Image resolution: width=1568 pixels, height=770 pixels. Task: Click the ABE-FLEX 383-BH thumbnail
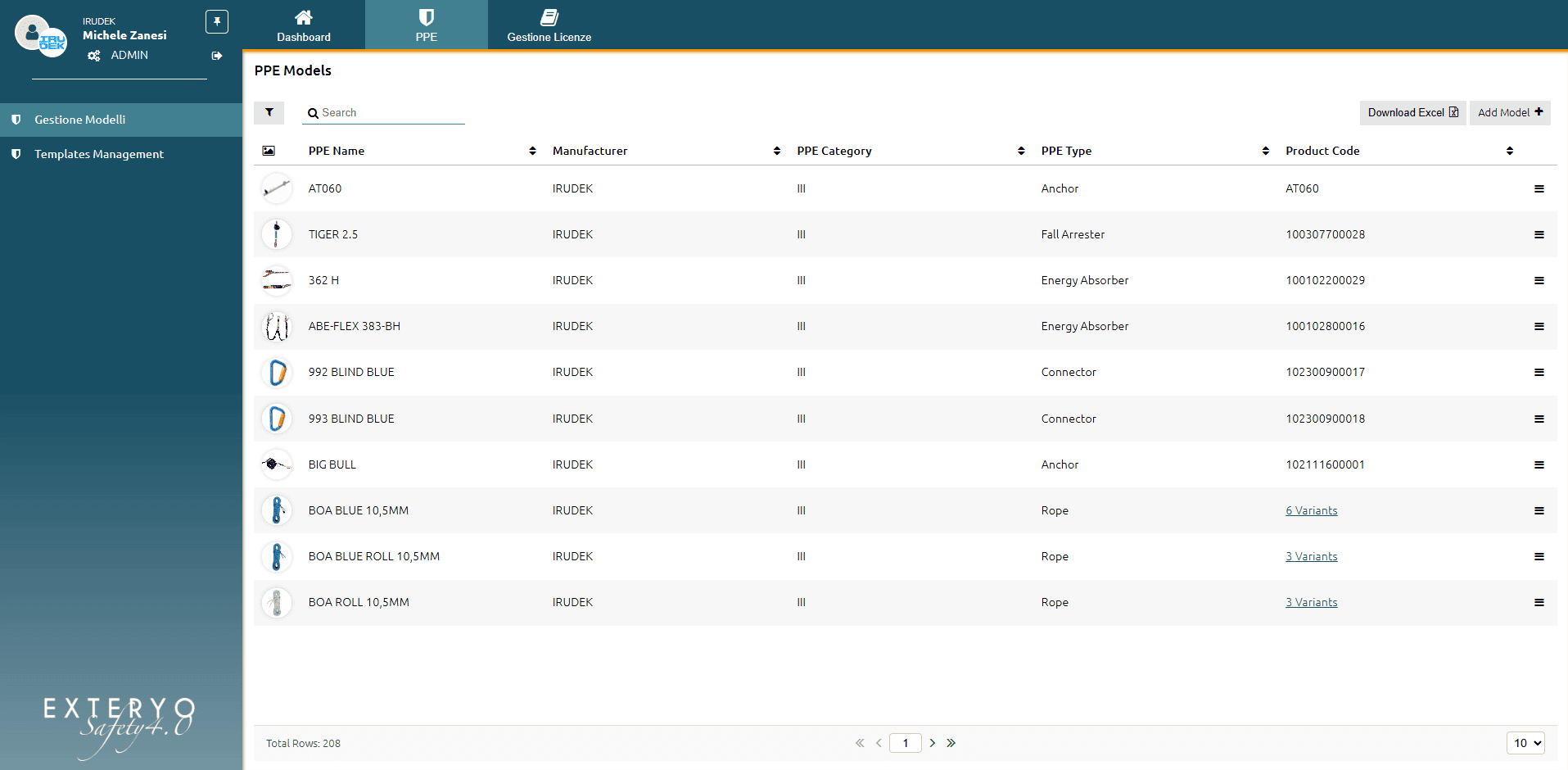click(x=277, y=326)
